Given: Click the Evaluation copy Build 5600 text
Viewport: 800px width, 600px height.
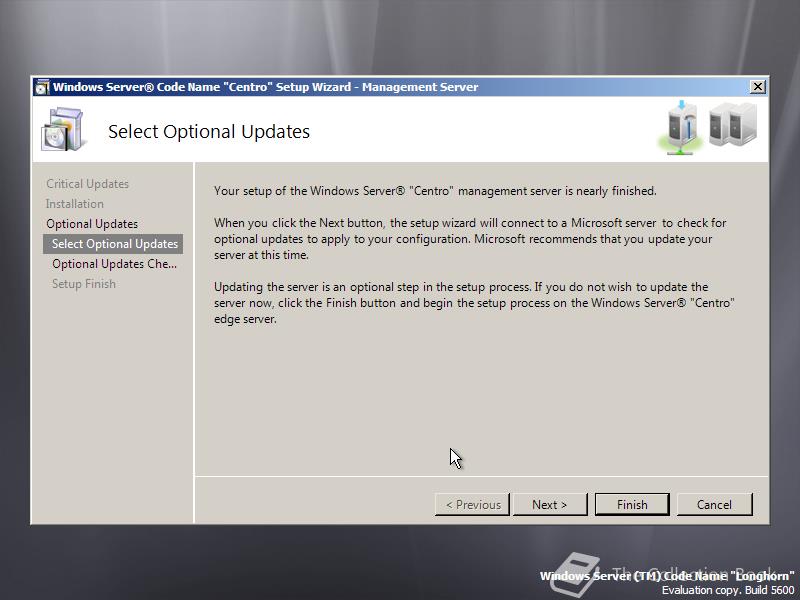Looking at the screenshot, I should [728, 590].
